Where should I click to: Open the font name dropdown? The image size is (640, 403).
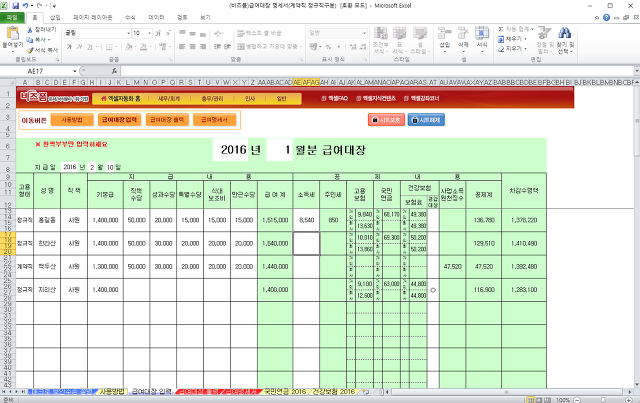[x=128, y=33]
